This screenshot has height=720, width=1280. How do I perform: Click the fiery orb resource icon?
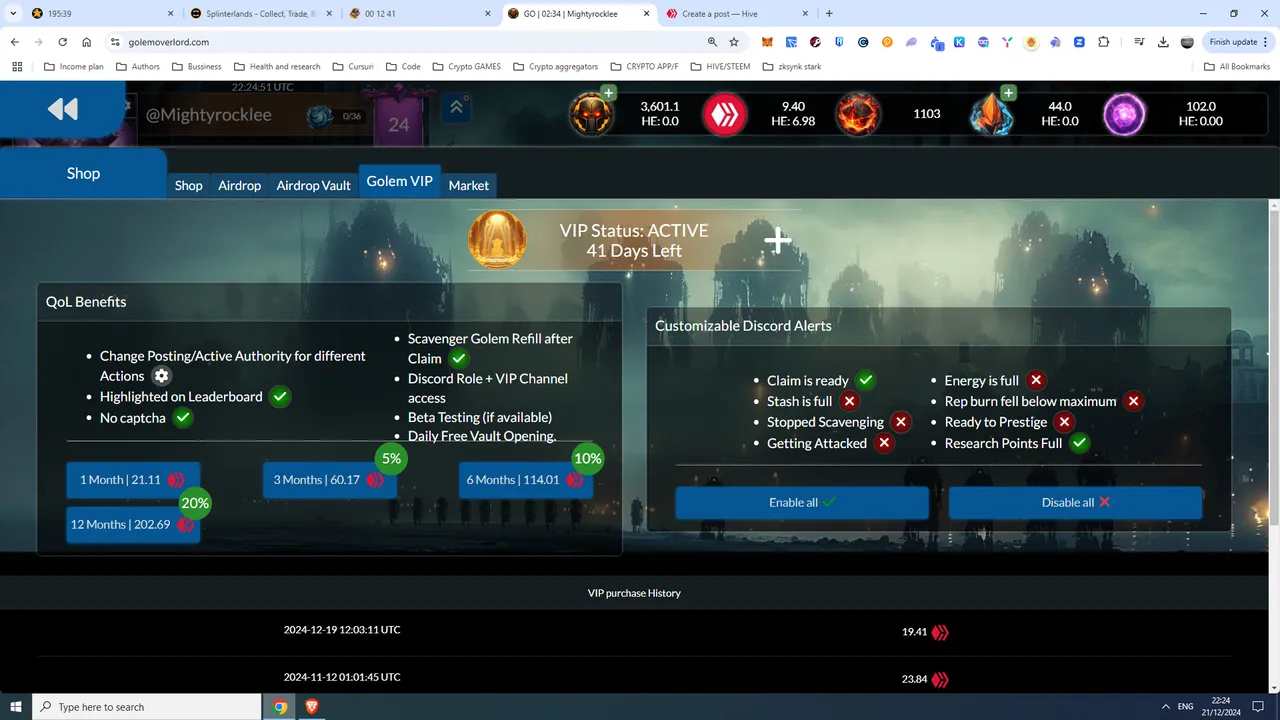(858, 115)
